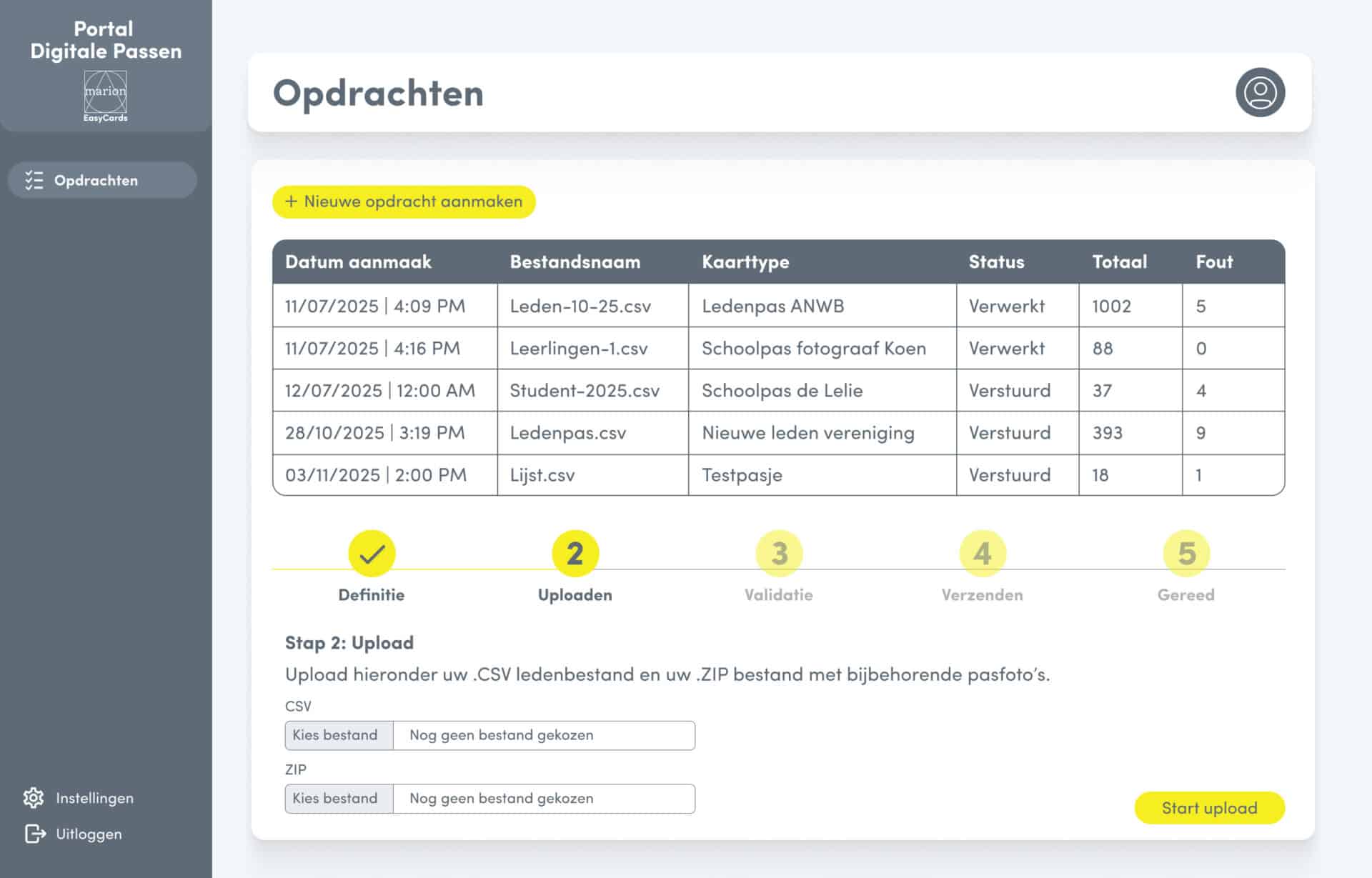Open the user profile avatar icon

tap(1260, 92)
